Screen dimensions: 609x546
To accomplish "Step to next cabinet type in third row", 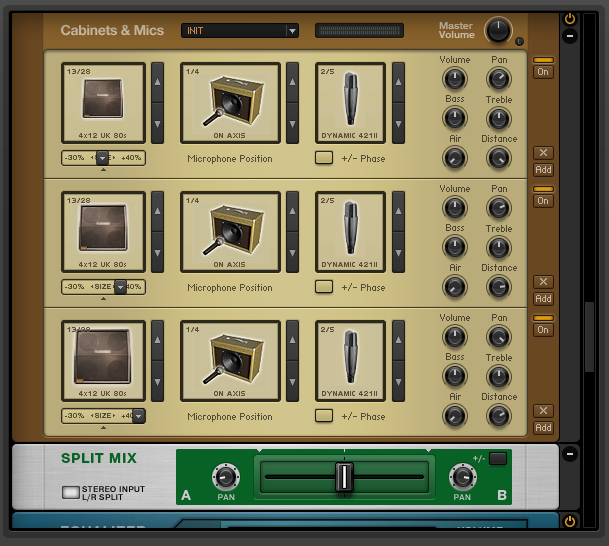I will tap(157, 382).
